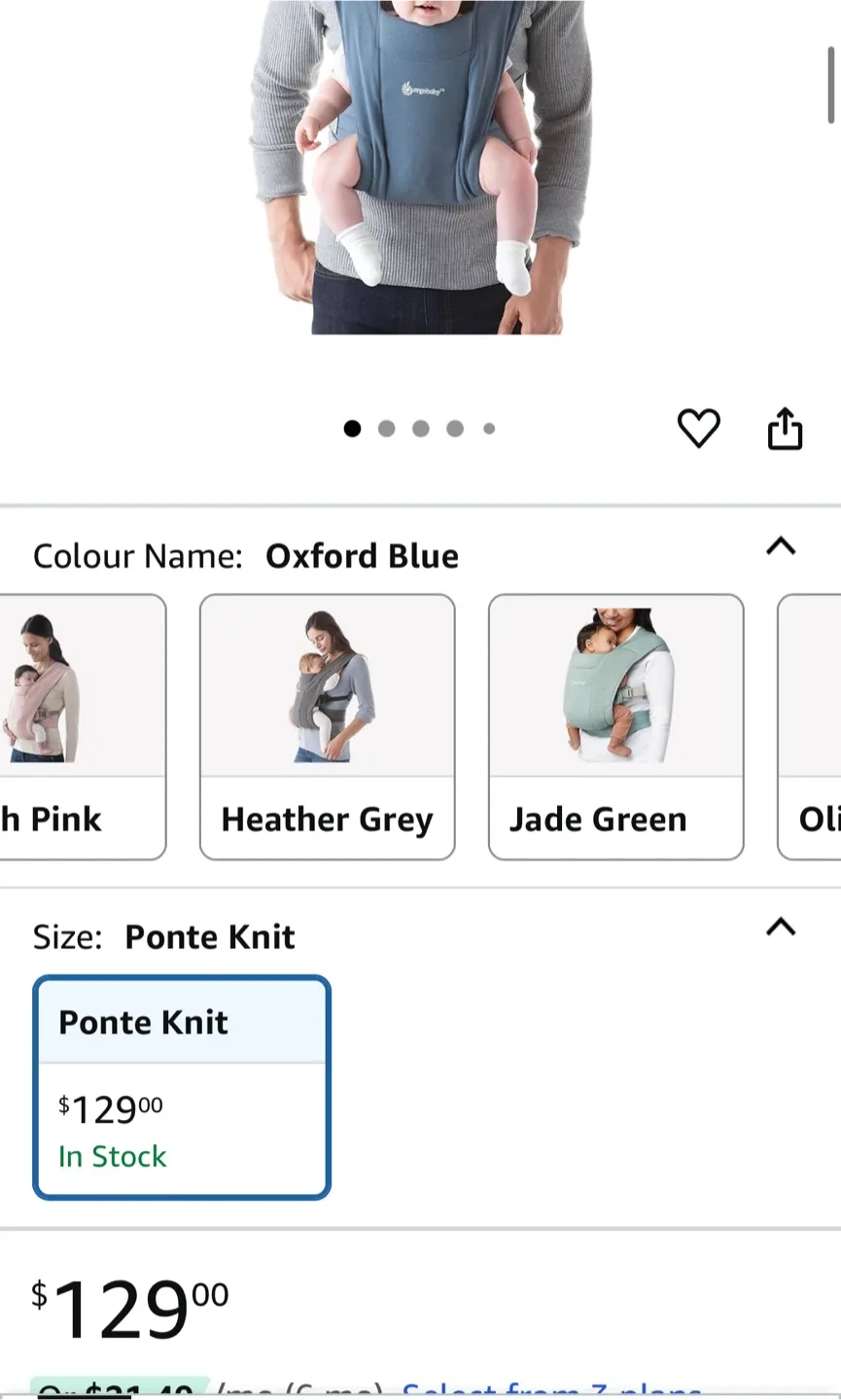
Task: Jump to third product image dot
Action: pos(420,429)
